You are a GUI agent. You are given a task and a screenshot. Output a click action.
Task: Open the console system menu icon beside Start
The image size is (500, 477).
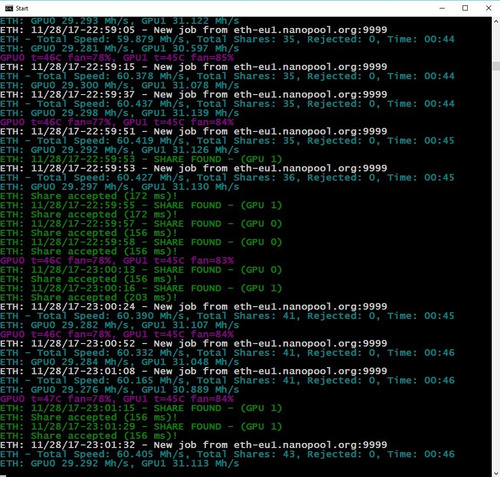pyautogui.click(x=9, y=8)
